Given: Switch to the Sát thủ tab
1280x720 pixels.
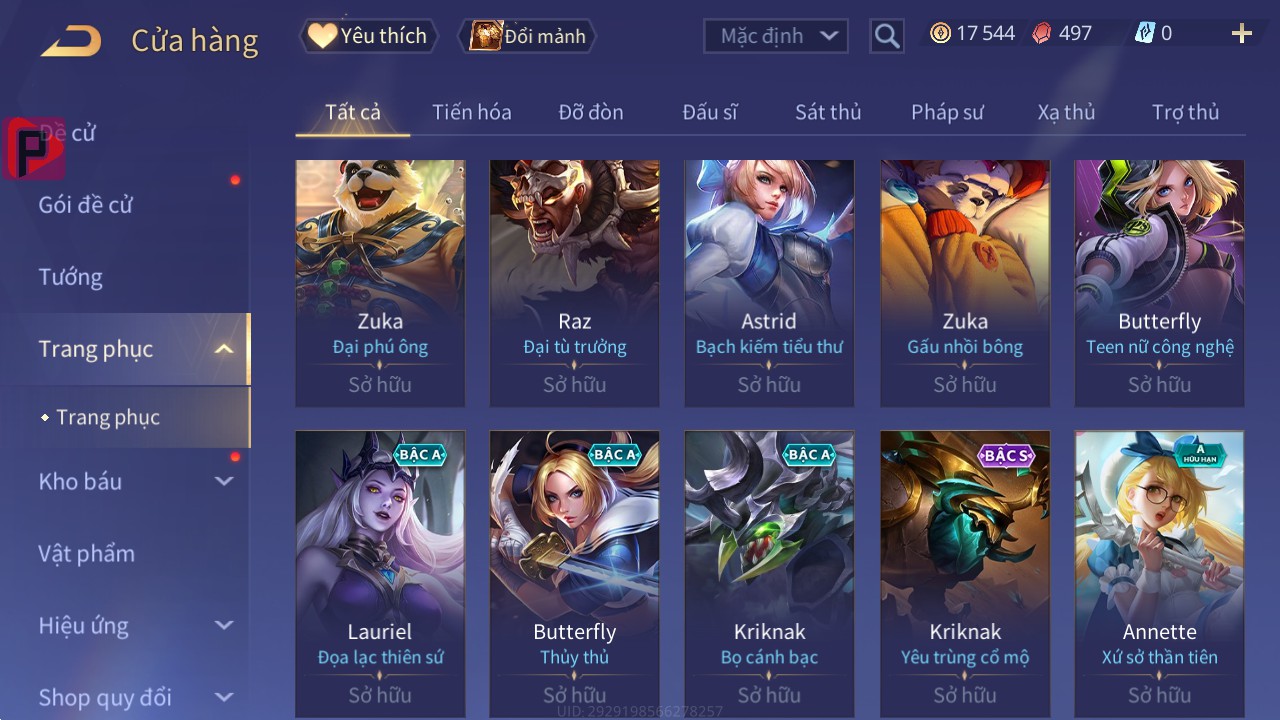Looking at the screenshot, I should click(x=828, y=112).
